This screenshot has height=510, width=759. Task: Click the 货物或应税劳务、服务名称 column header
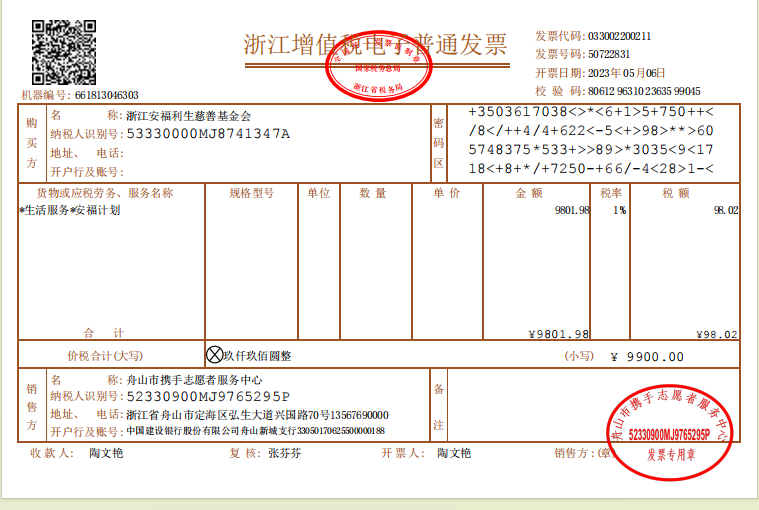click(x=105, y=193)
